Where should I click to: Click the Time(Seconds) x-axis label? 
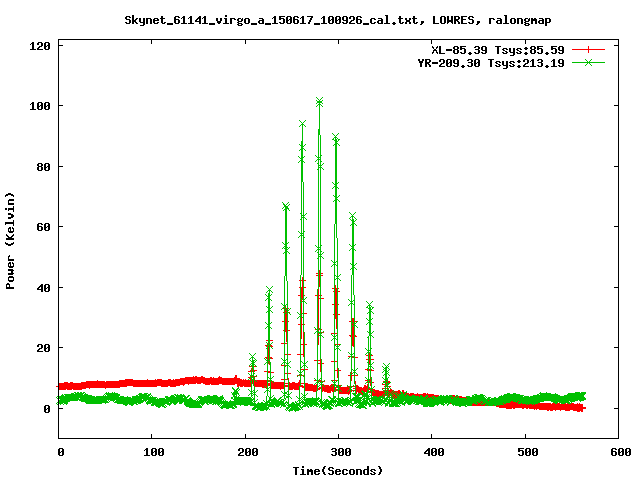pyautogui.click(x=337, y=470)
